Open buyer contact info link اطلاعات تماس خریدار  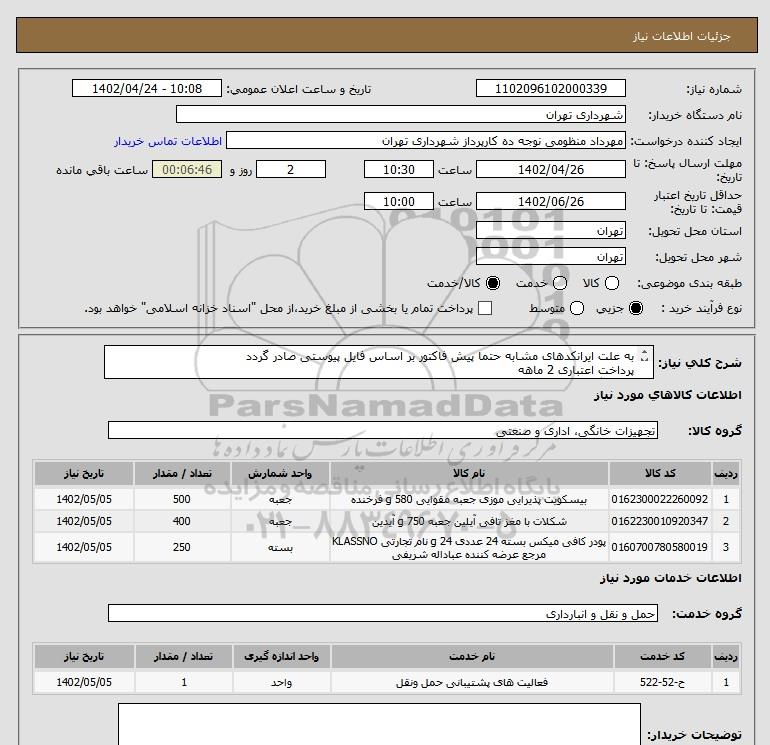(168, 141)
